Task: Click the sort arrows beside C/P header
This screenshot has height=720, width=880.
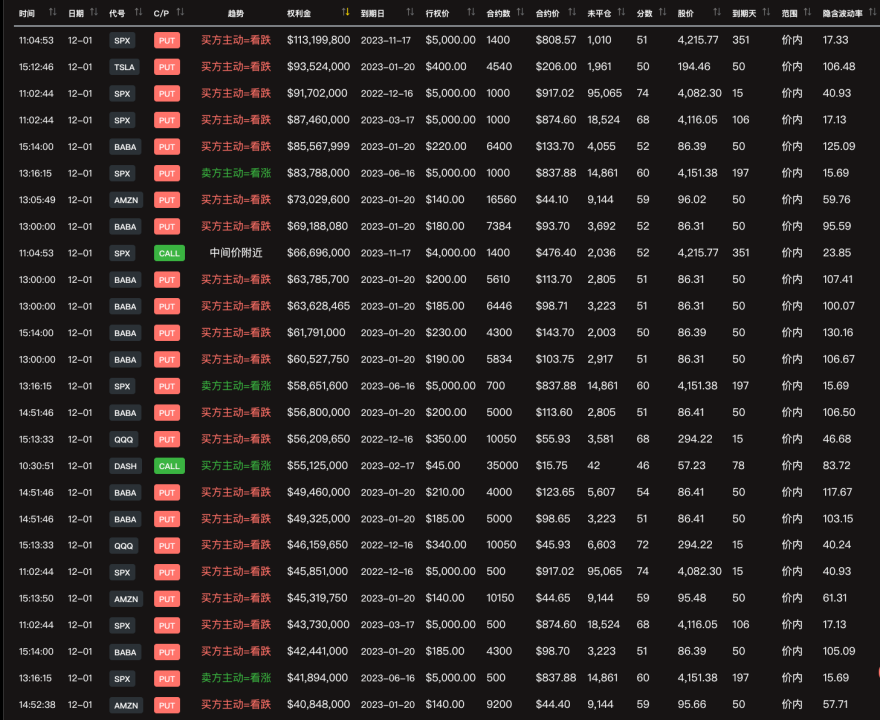Action: point(180,12)
